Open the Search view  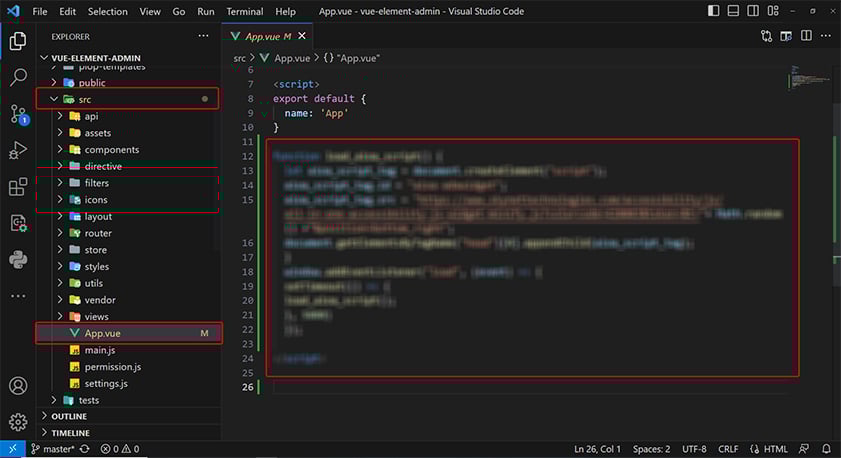coord(18,77)
